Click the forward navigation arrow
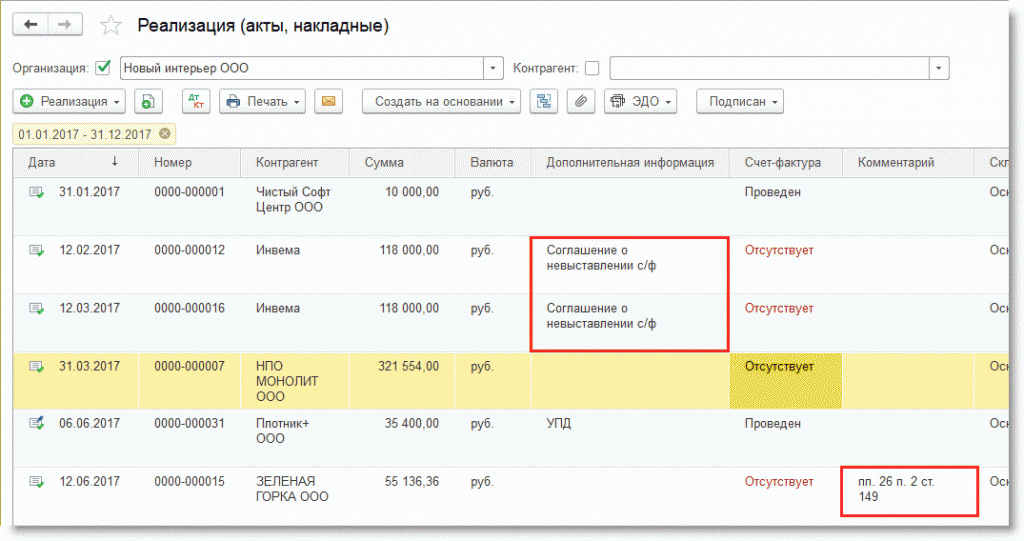Viewport: 1024px width, 541px height. tap(65, 24)
